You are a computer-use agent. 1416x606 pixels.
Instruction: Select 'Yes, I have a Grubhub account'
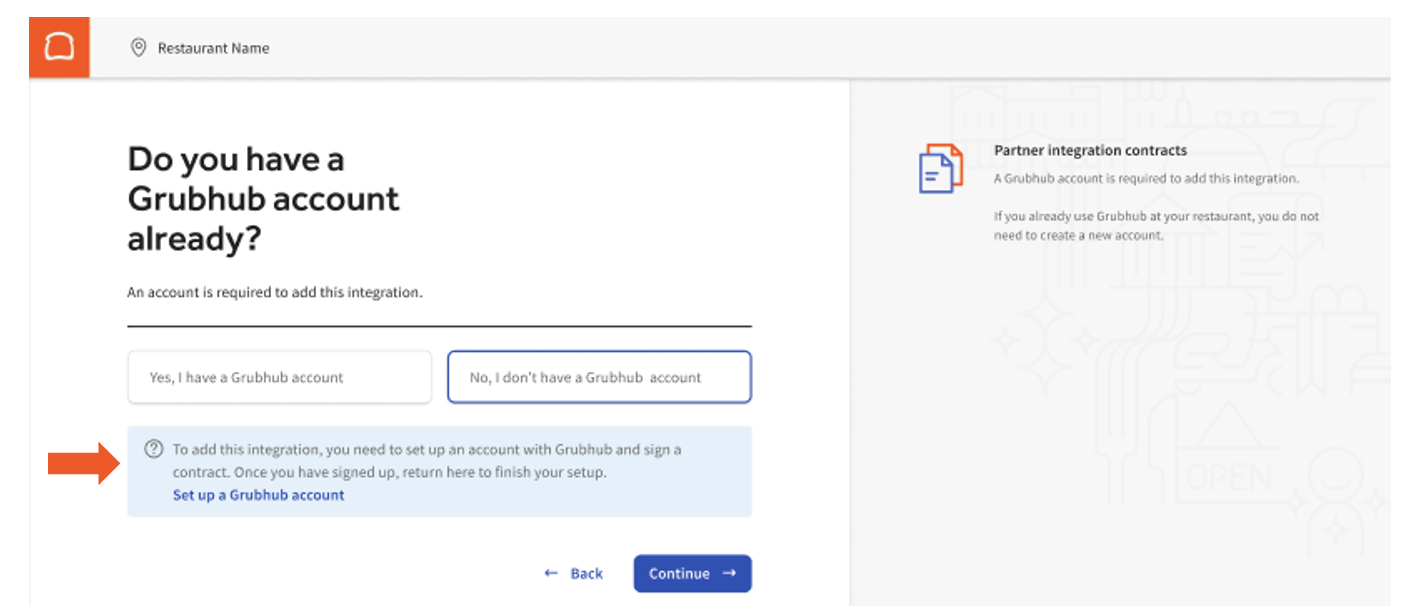(279, 377)
